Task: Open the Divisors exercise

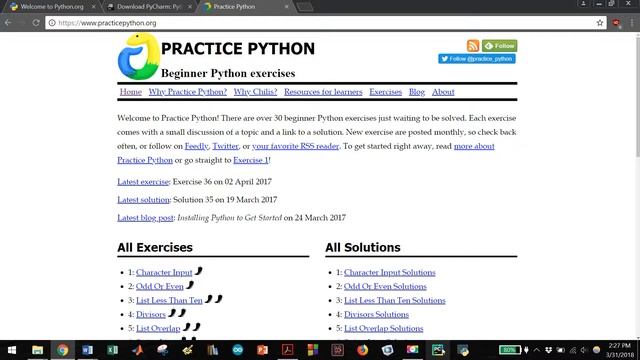Action: (151, 314)
